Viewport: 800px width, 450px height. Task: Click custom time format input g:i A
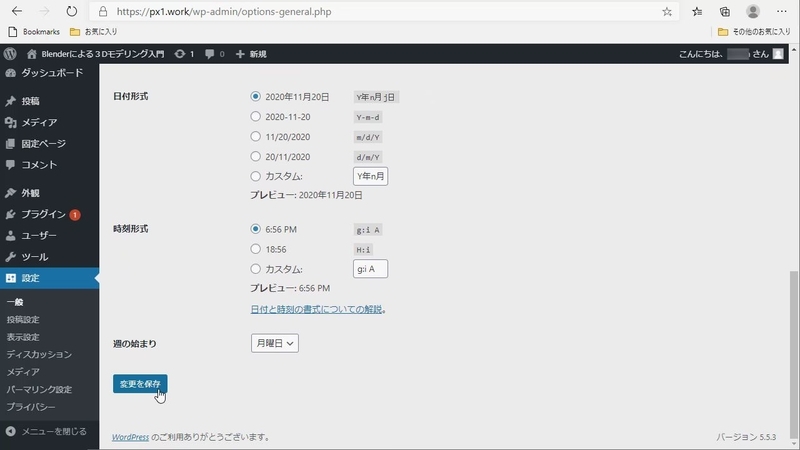pos(370,269)
